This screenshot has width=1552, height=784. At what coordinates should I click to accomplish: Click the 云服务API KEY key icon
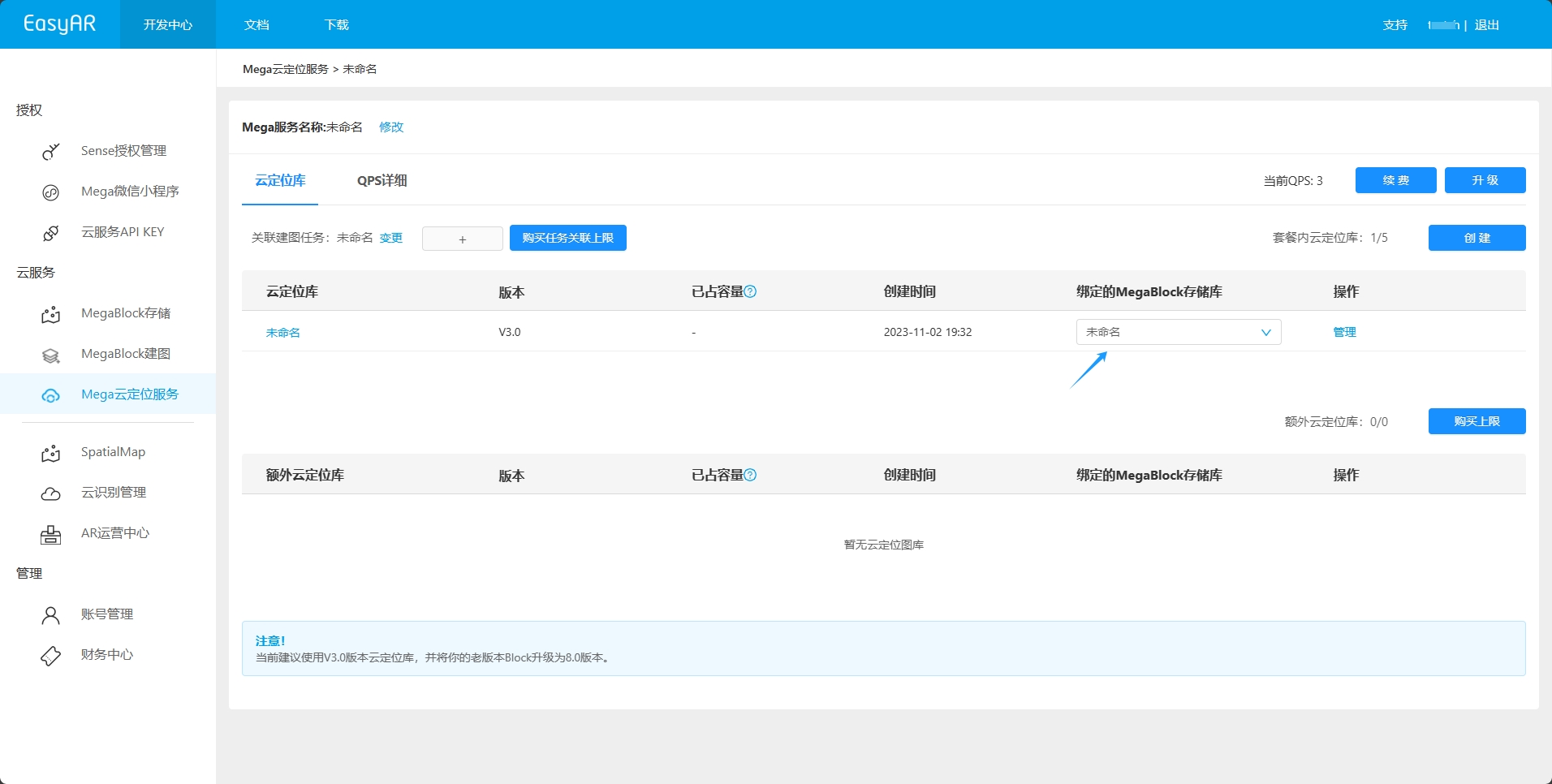click(x=50, y=233)
